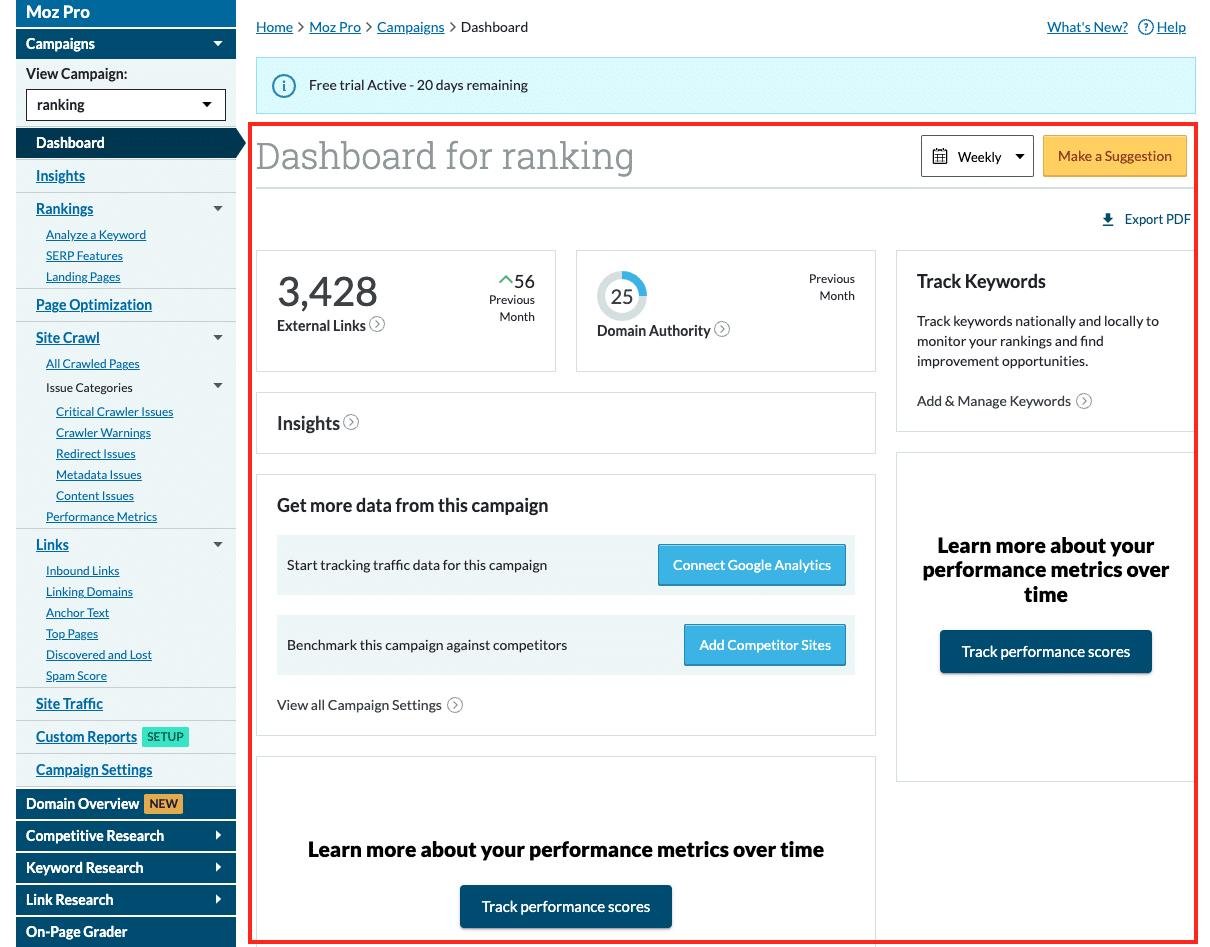
Task: Collapse the Rankings section arrow
Action: click(218, 209)
